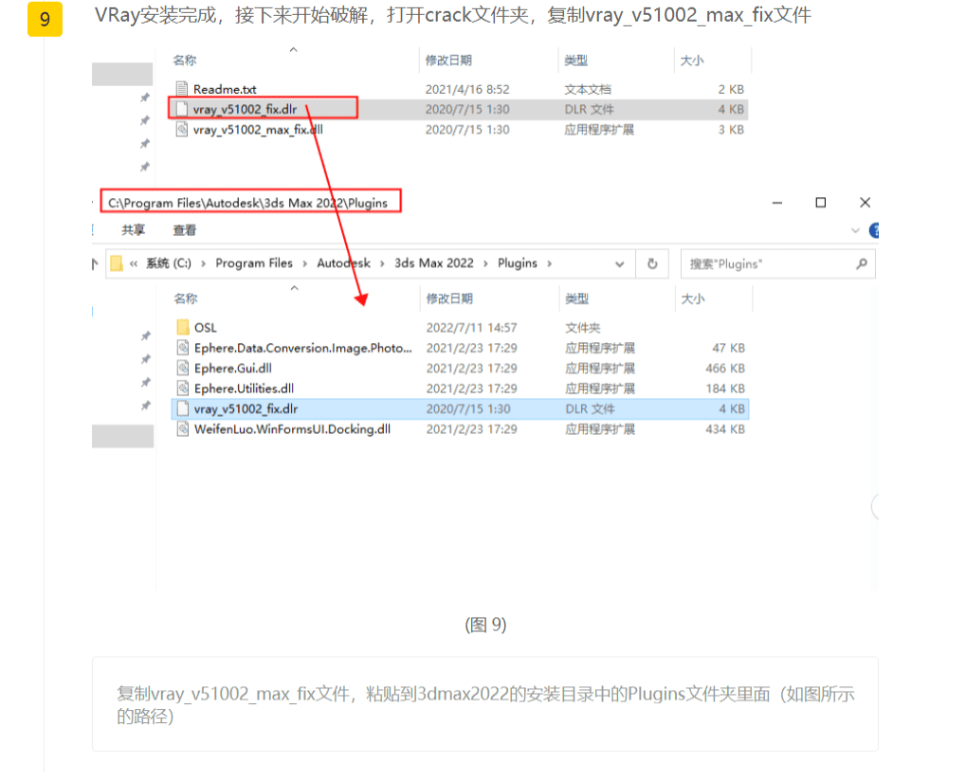Click the refresh icon beside address bar
Viewport: 960px width, 772px height.
[x=652, y=264]
